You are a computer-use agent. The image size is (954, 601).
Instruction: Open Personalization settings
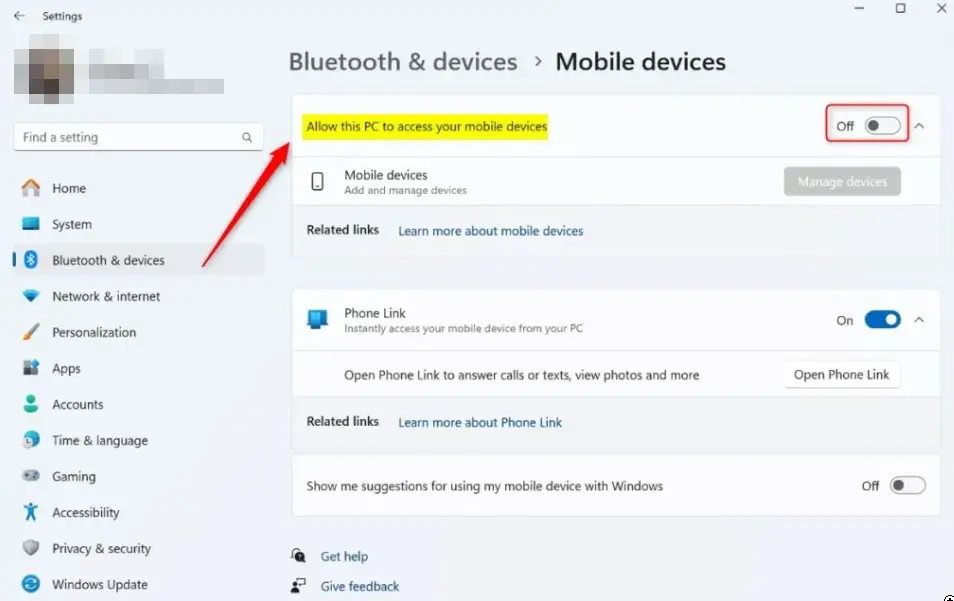[31, 332]
